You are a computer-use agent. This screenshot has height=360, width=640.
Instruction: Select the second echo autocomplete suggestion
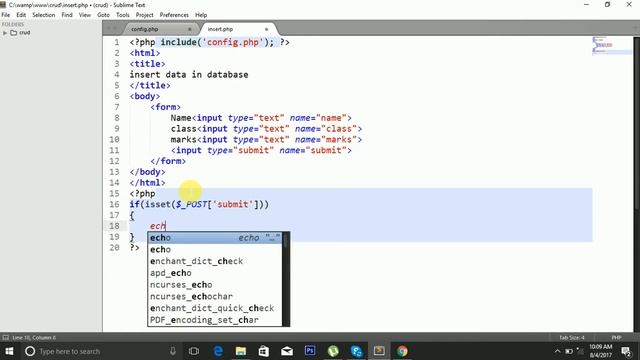click(215, 249)
